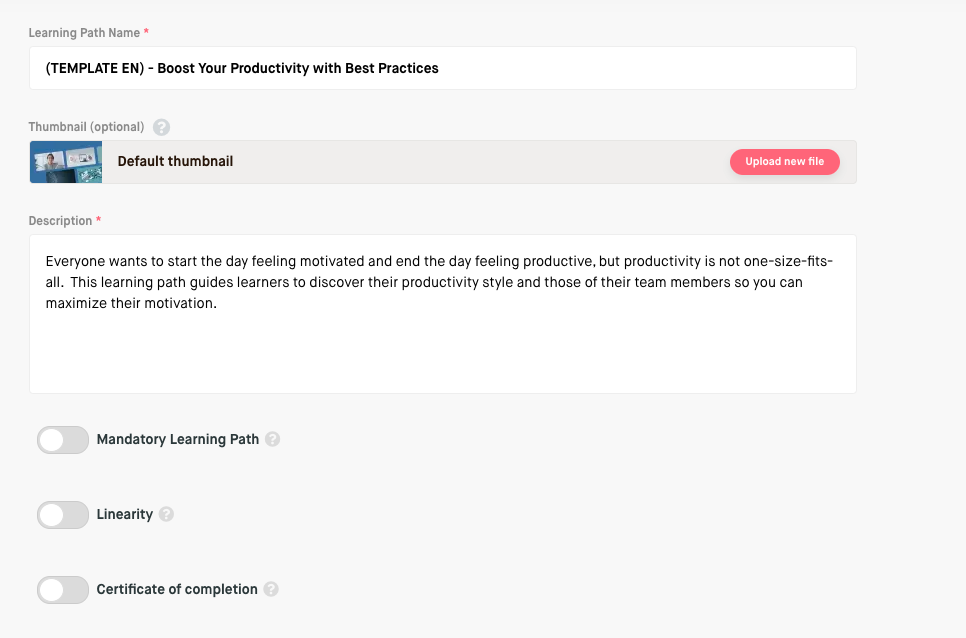Open the Thumbnail help question mark icon
The image size is (966, 638).
pyautogui.click(x=161, y=127)
